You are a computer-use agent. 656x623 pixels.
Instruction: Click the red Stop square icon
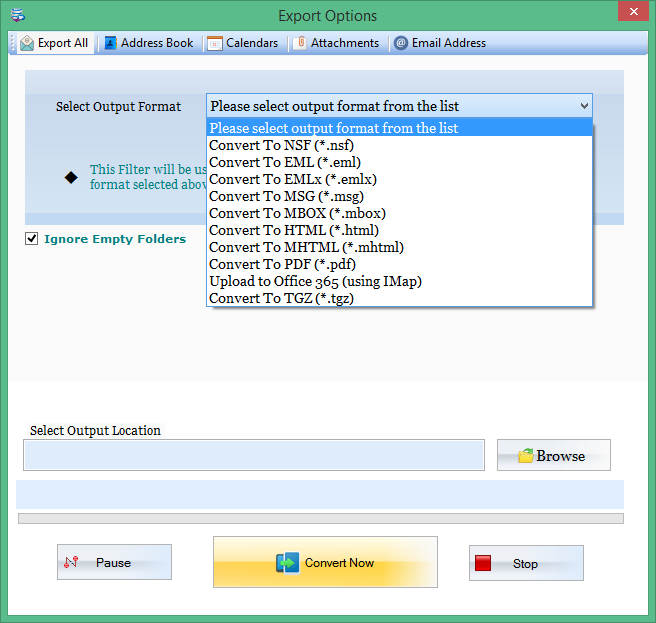(x=483, y=563)
